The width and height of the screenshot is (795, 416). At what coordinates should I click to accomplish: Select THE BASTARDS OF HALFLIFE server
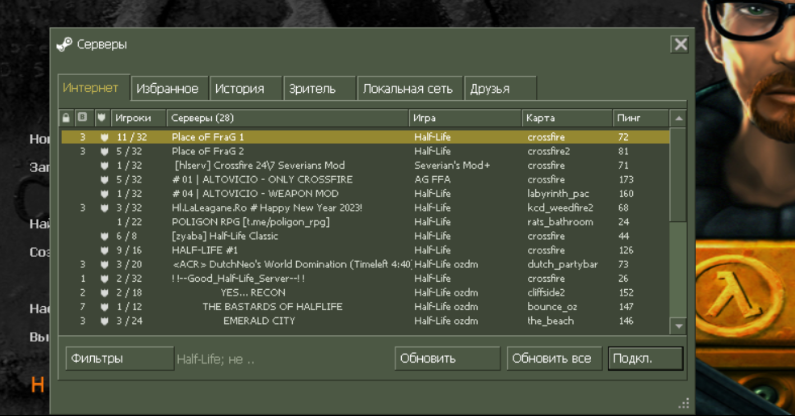tap(365, 307)
